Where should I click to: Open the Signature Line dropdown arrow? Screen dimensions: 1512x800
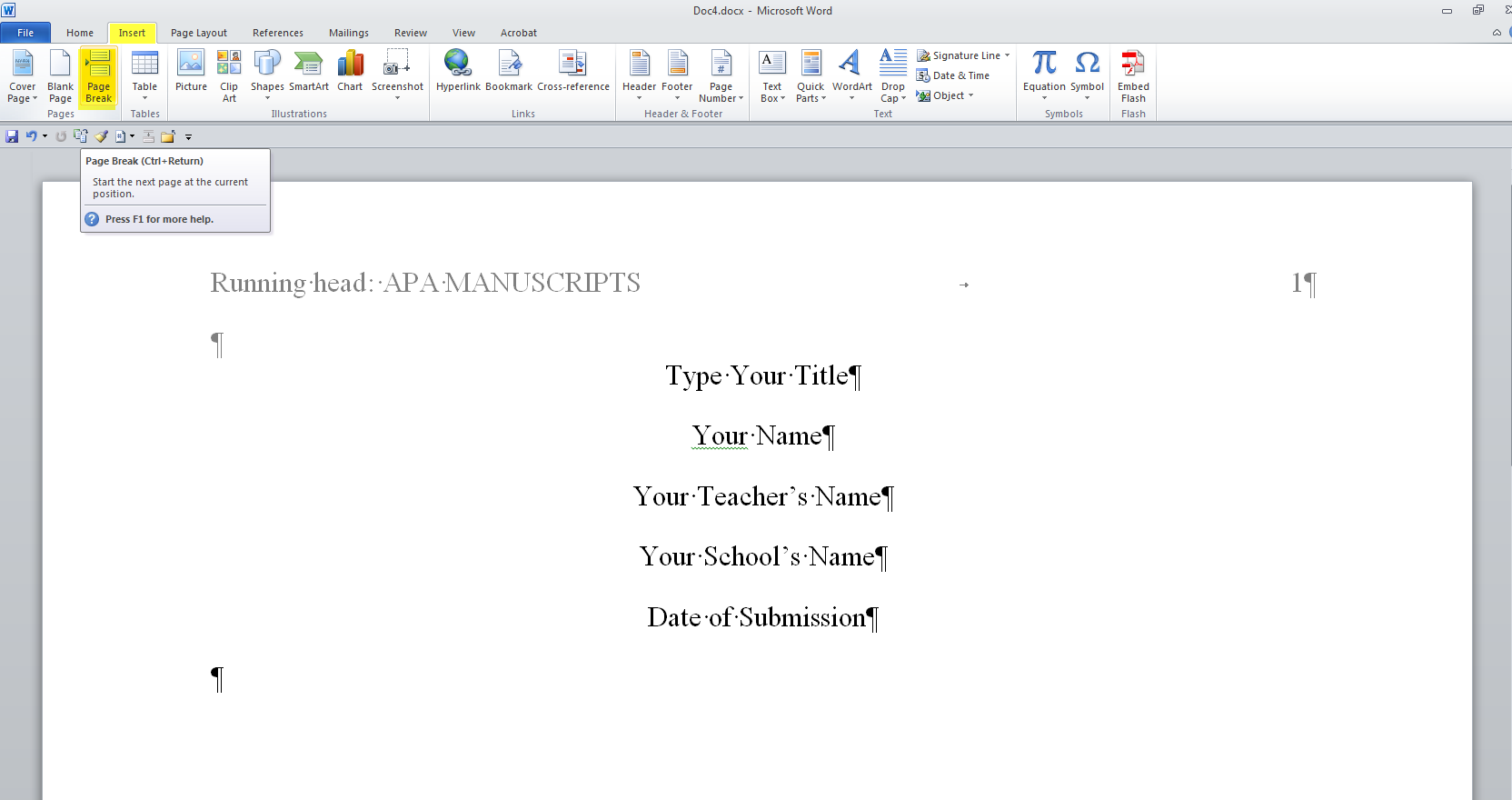[1008, 55]
